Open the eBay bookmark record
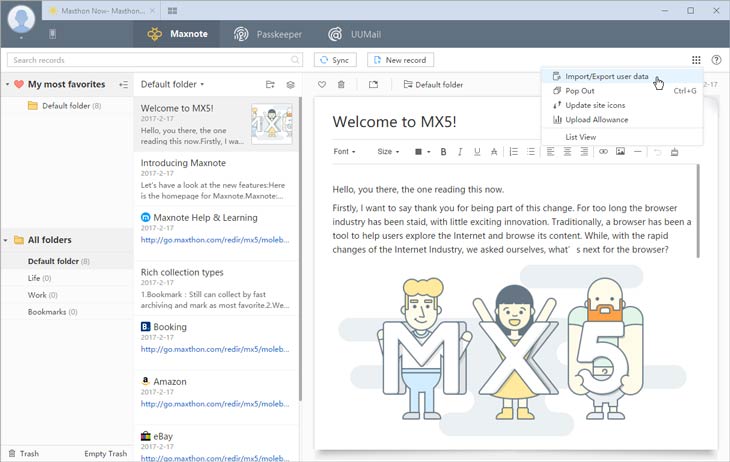This screenshot has width=730, height=462. tap(216, 444)
